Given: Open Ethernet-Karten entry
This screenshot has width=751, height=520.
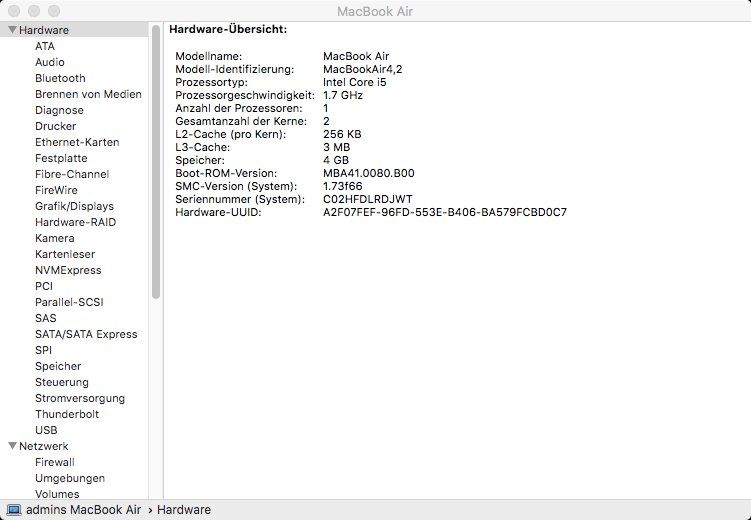Looking at the screenshot, I should (77, 142).
